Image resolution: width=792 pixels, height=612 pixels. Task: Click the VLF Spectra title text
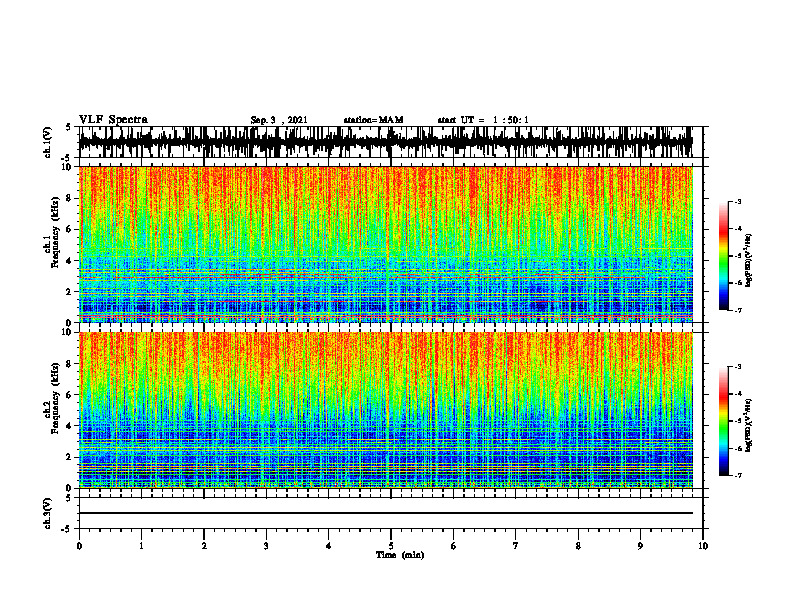pos(113,120)
